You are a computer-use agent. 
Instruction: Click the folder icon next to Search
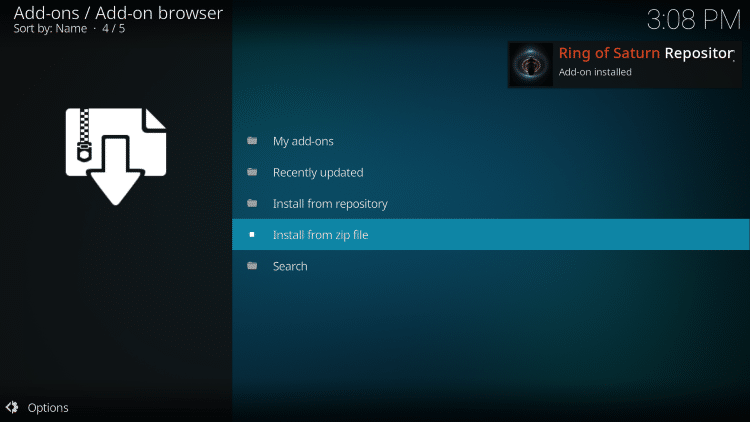[252, 266]
